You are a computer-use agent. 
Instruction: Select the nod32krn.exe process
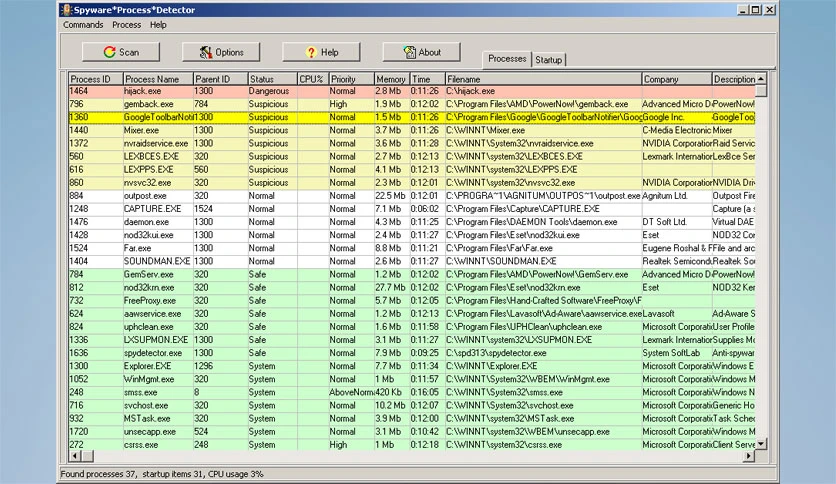(x=148, y=287)
